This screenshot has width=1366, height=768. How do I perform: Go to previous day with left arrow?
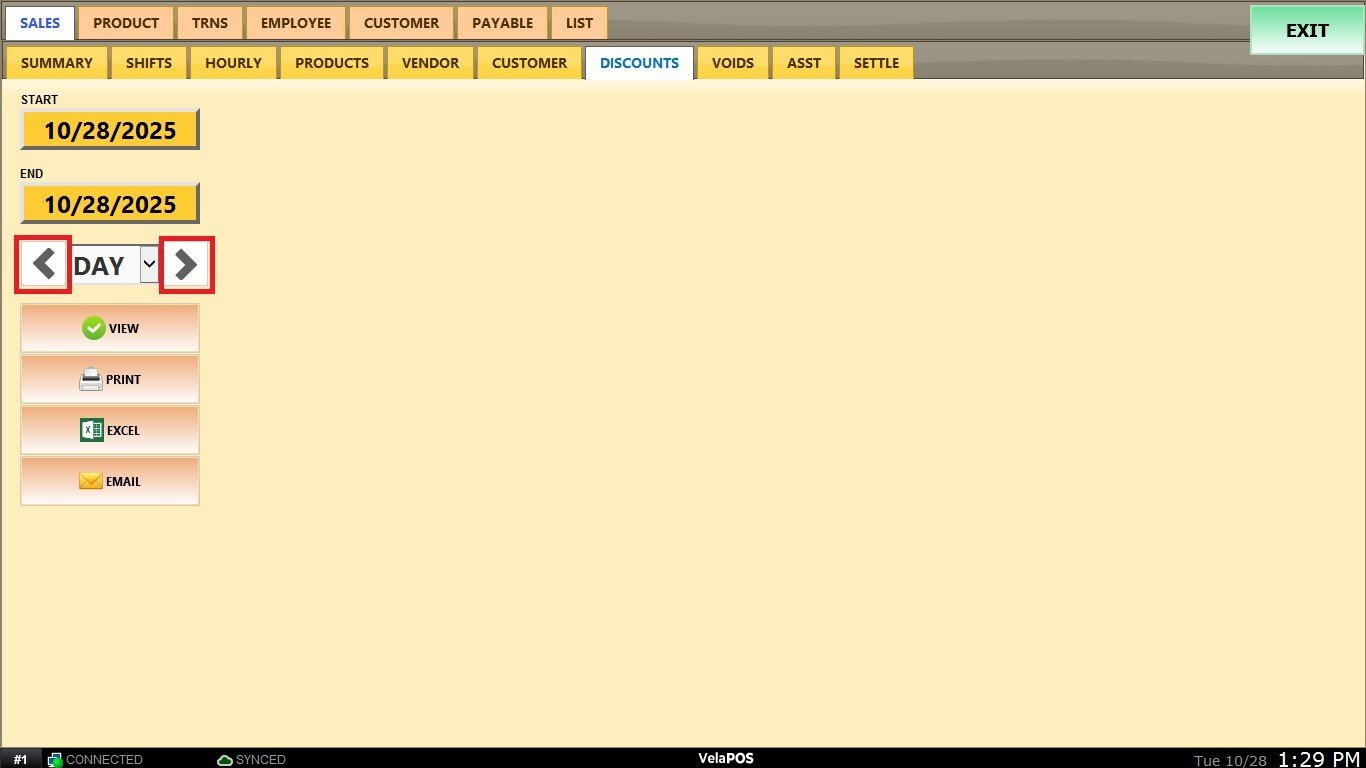(x=43, y=265)
